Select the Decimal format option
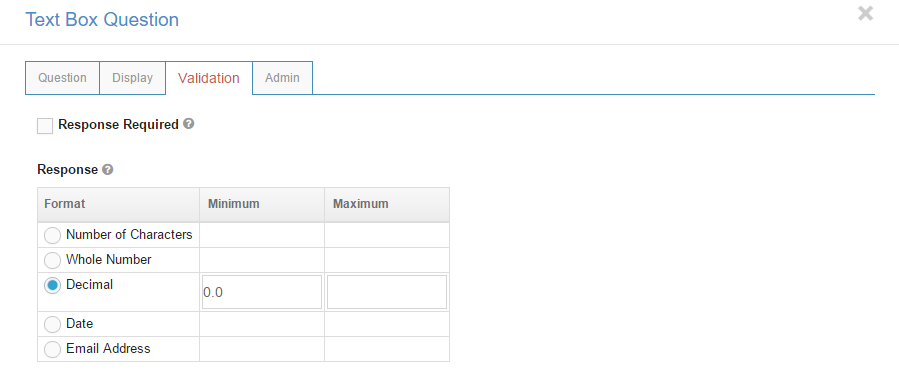 point(52,285)
